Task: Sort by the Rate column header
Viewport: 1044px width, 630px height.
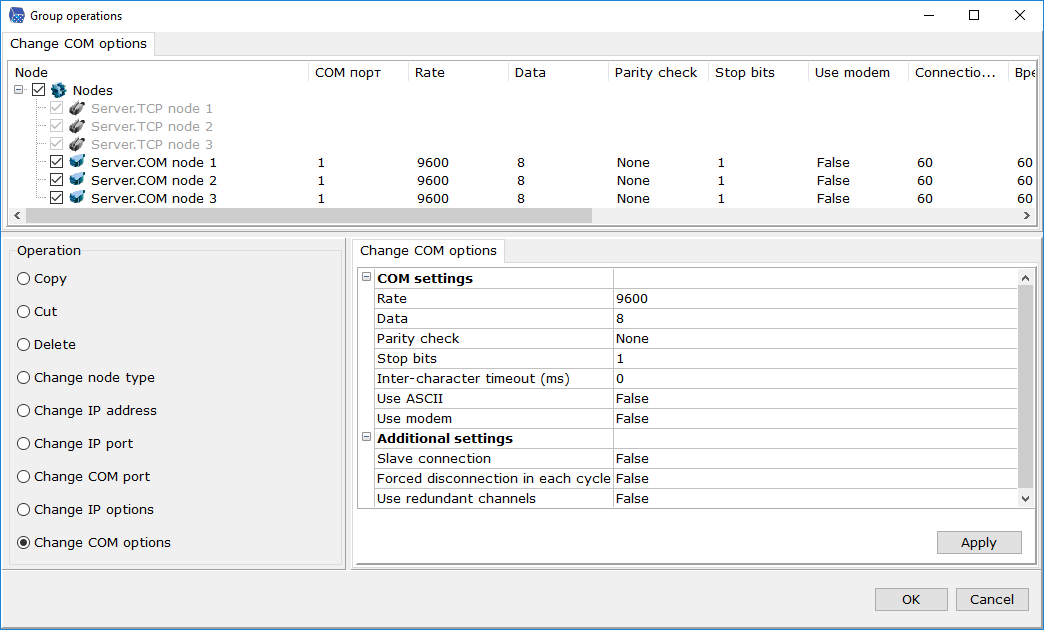Action: 458,72
